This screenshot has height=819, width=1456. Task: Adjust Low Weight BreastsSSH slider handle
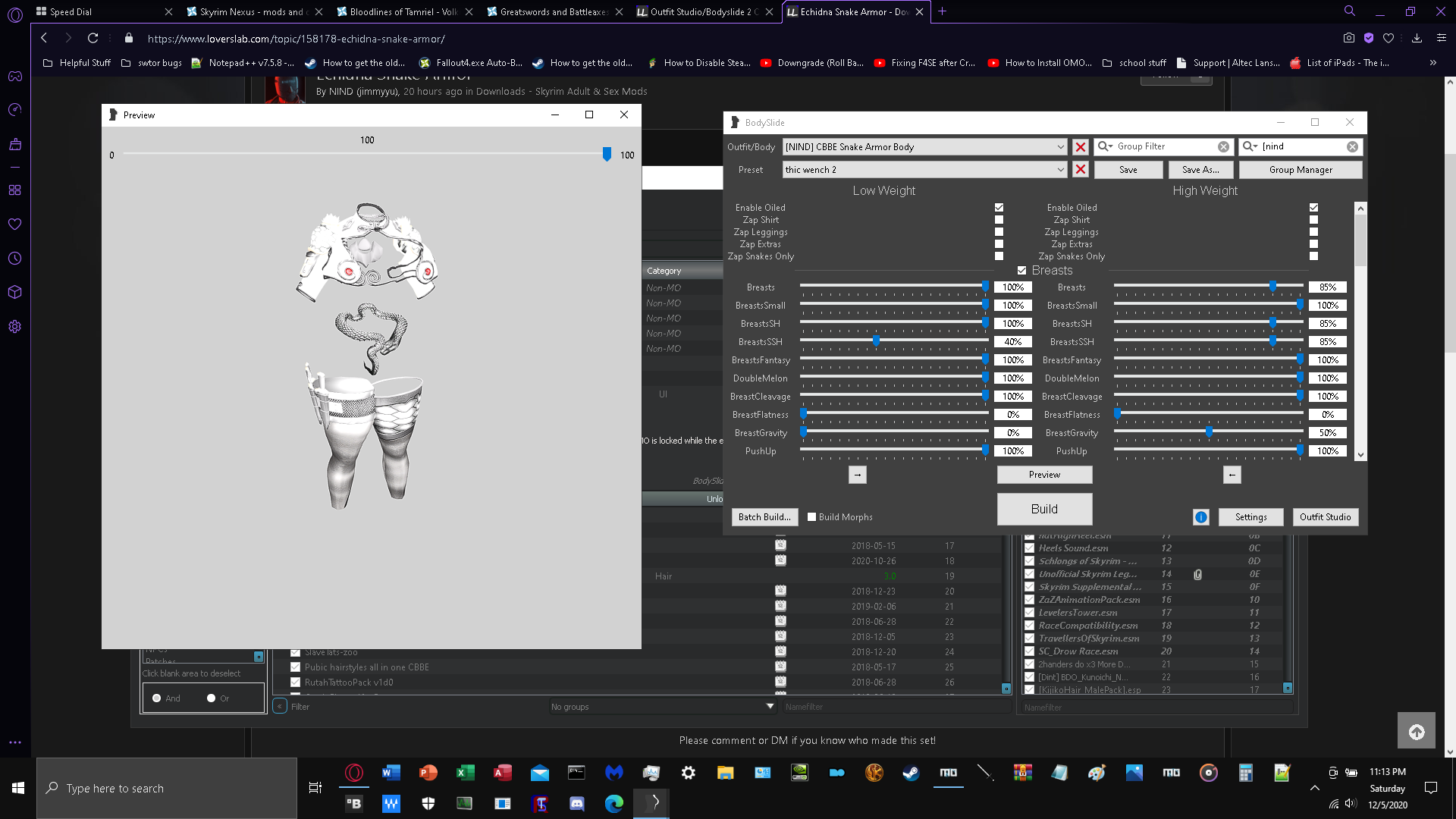point(876,341)
